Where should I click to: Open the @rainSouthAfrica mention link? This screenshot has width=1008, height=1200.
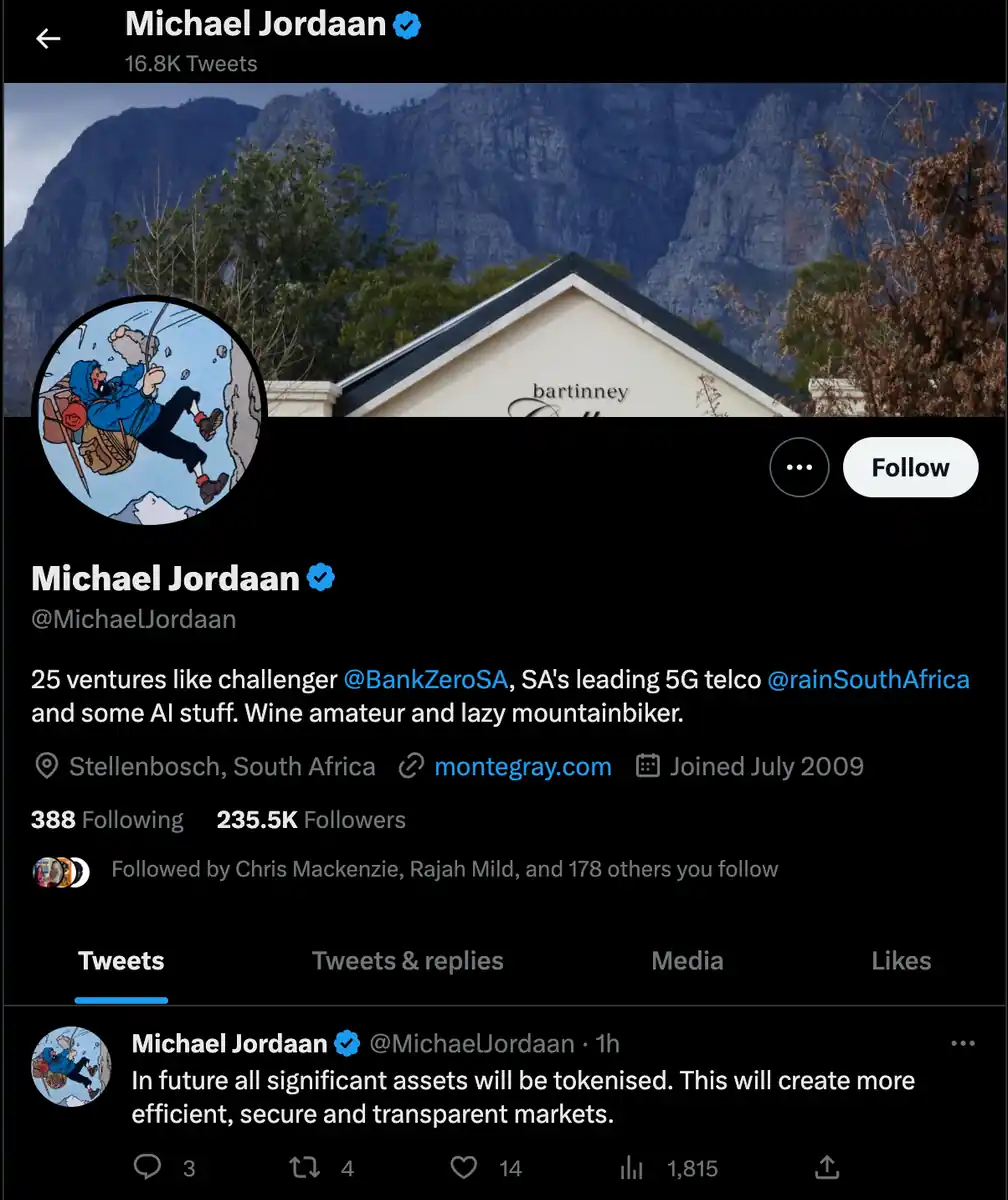click(868, 680)
